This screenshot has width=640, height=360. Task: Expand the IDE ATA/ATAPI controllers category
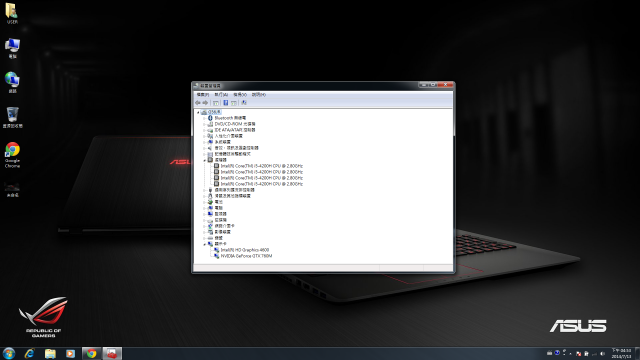(204, 130)
